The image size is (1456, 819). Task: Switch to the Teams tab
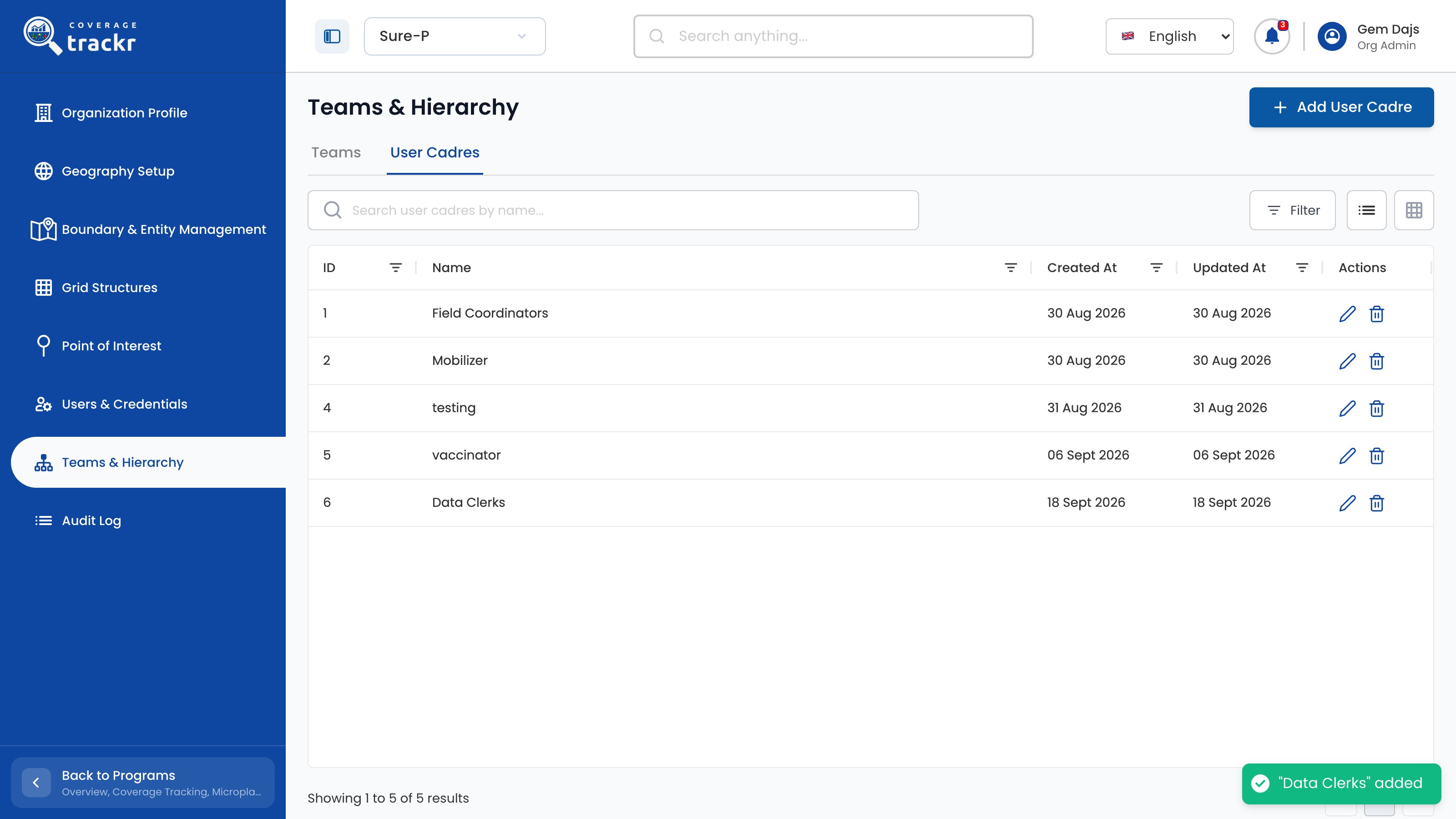click(336, 152)
